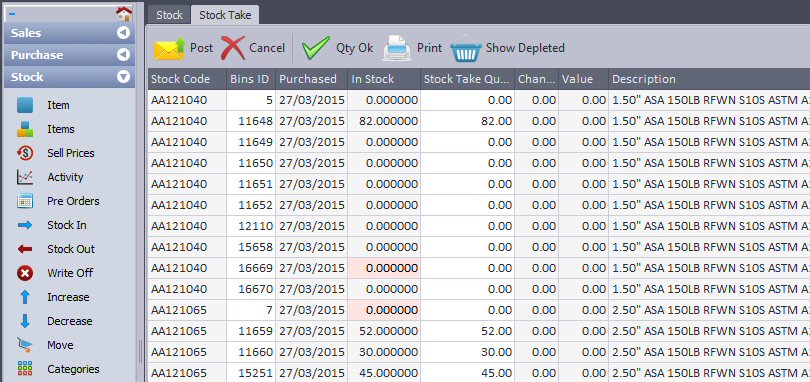Click the Post button label
The height and width of the screenshot is (382, 810).
(x=201, y=48)
